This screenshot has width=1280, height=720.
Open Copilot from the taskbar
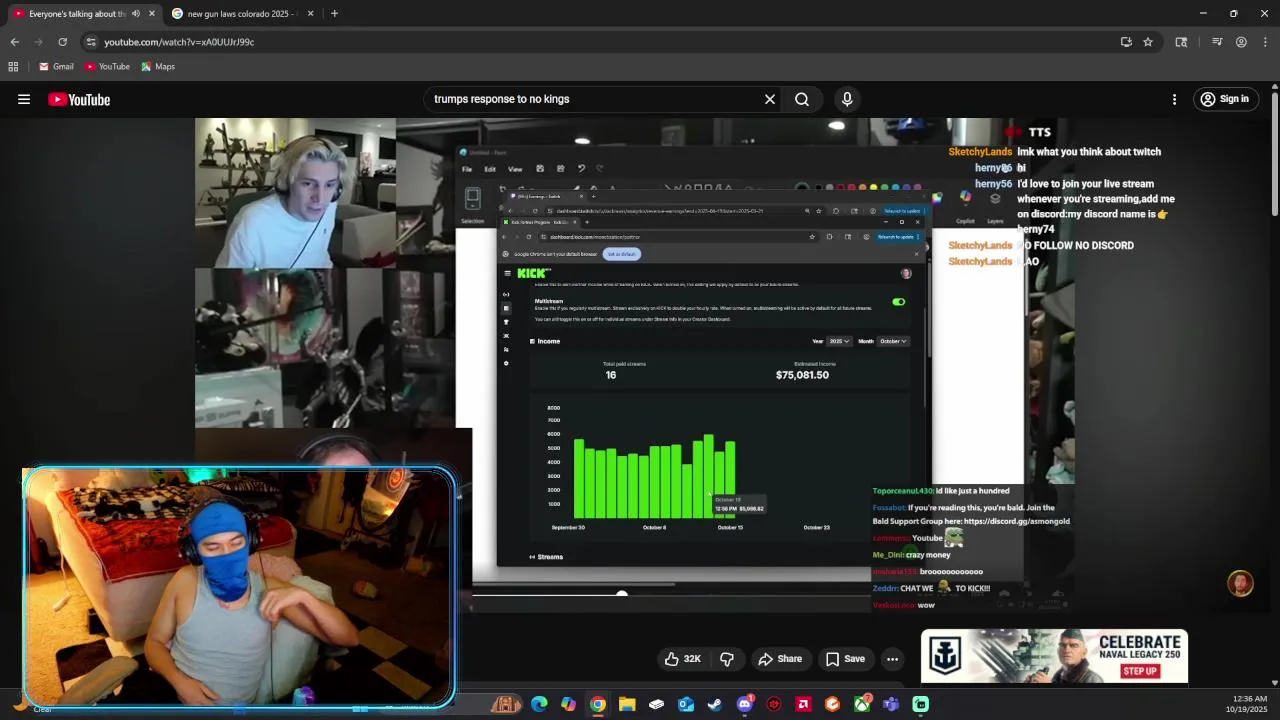568,704
